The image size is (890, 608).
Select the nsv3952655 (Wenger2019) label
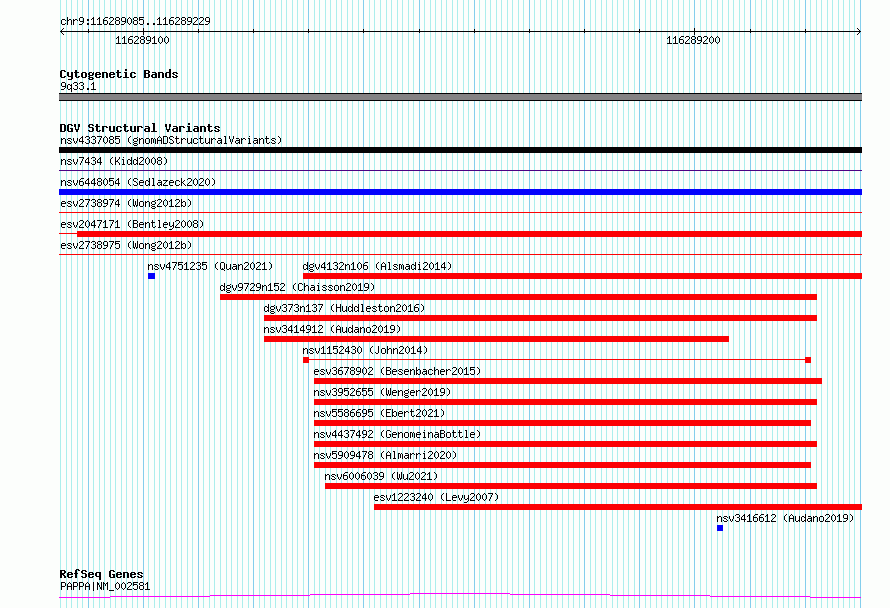click(382, 392)
